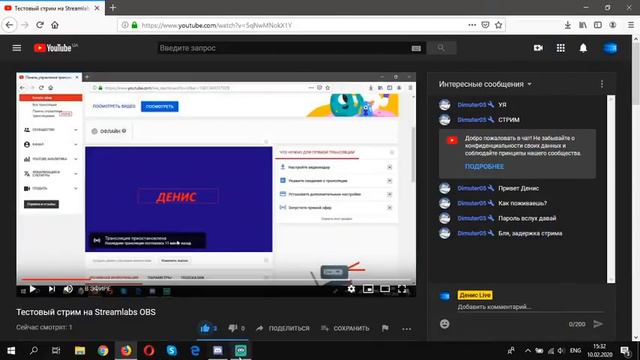Click video title Тестовый стрим на Streamlabs OBS

tap(86, 312)
